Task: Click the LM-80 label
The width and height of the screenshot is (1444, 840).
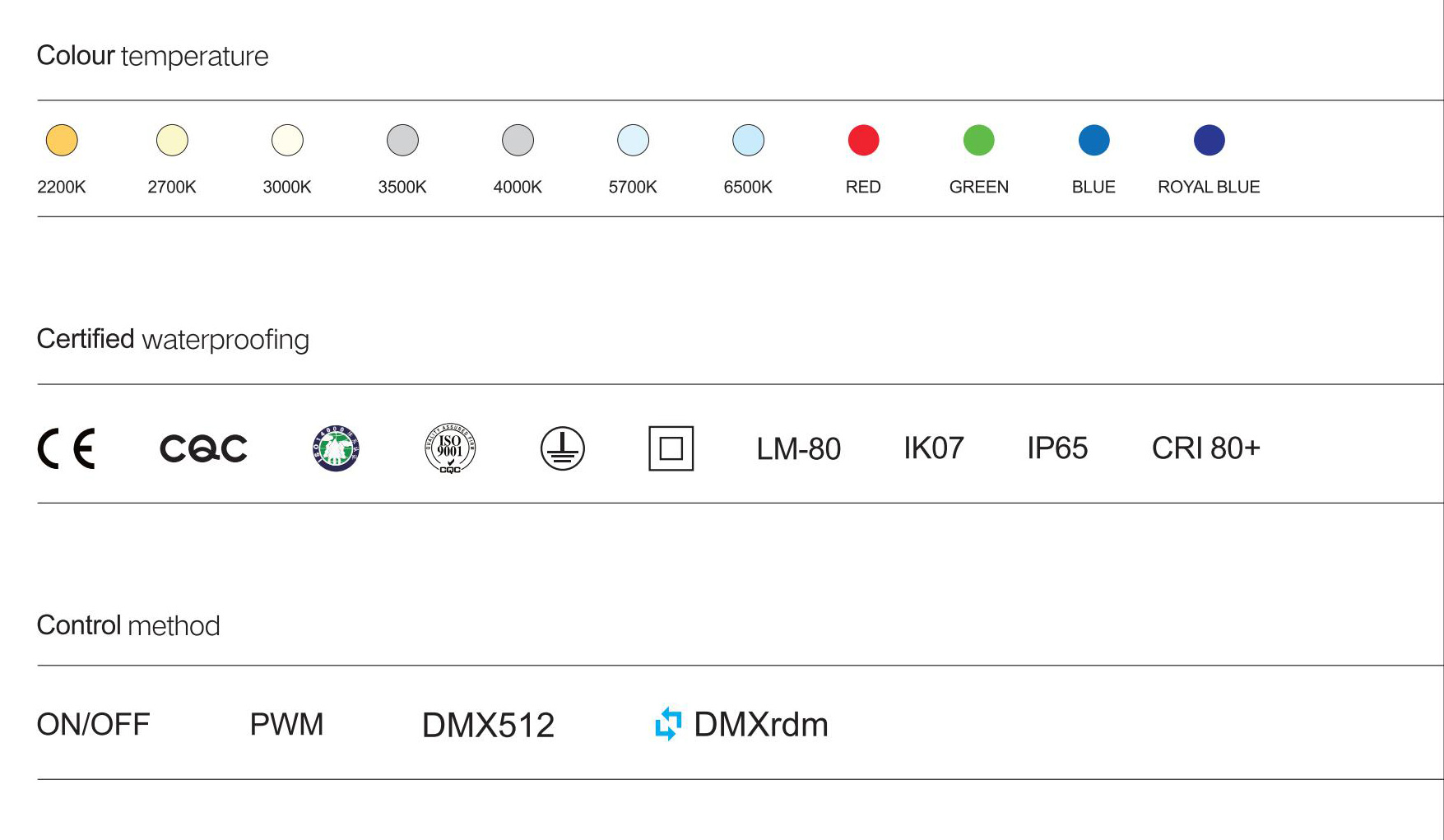Action: (798, 449)
